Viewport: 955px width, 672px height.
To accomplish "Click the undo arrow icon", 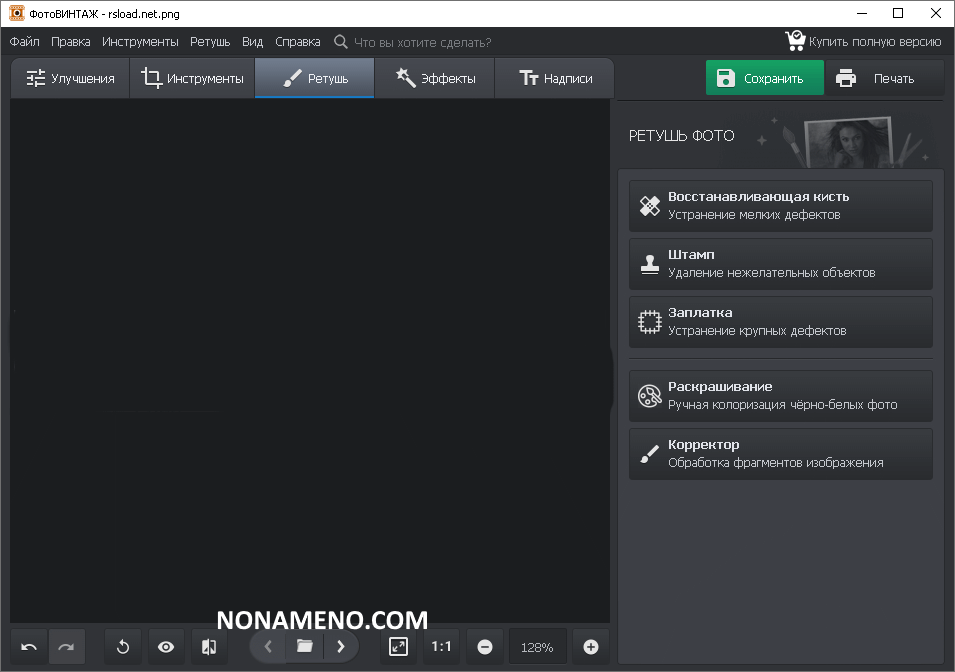I will pyautogui.click(x=29, y=647).
